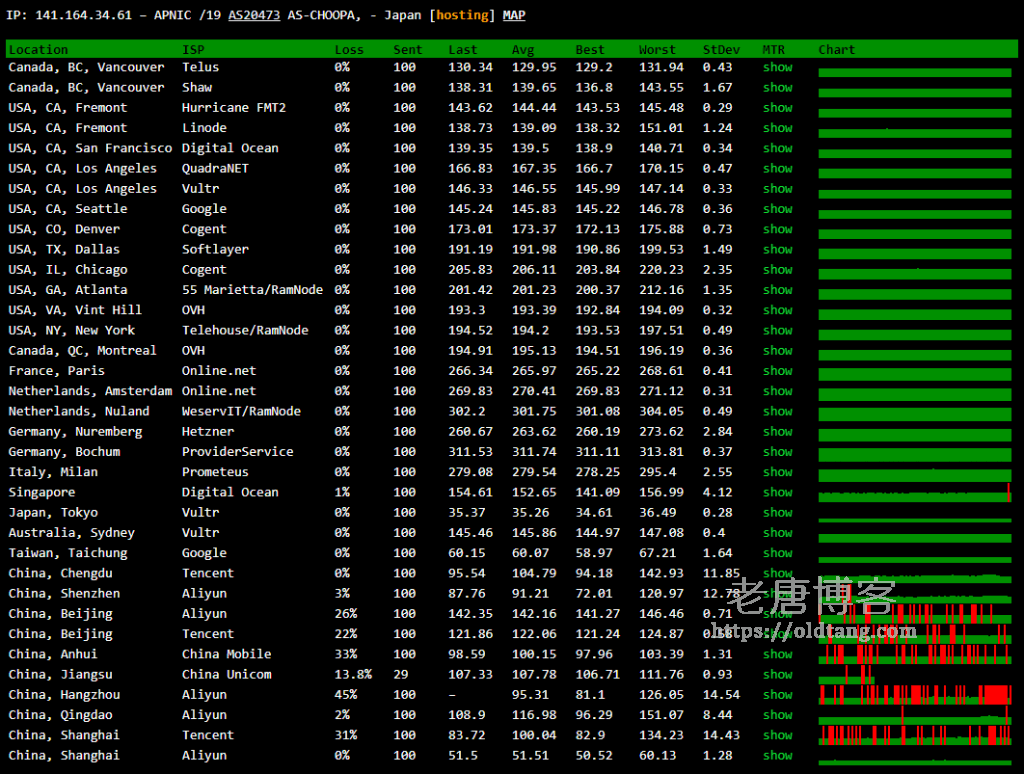The height and width of the screenshot is (774, 1024).
Task: Show MTR for New York Telehouse/RamNode row
Action: click(x=777, y=331)
